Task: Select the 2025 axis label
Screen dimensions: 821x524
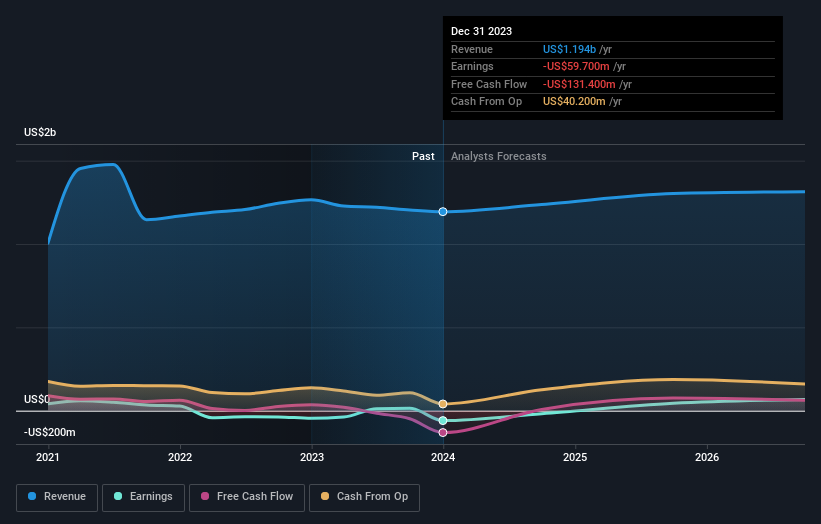Action: (575, 458)
